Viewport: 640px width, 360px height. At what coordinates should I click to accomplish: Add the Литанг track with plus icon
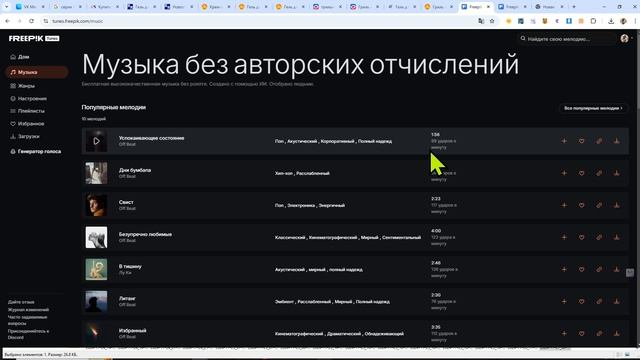pos(564,302)
